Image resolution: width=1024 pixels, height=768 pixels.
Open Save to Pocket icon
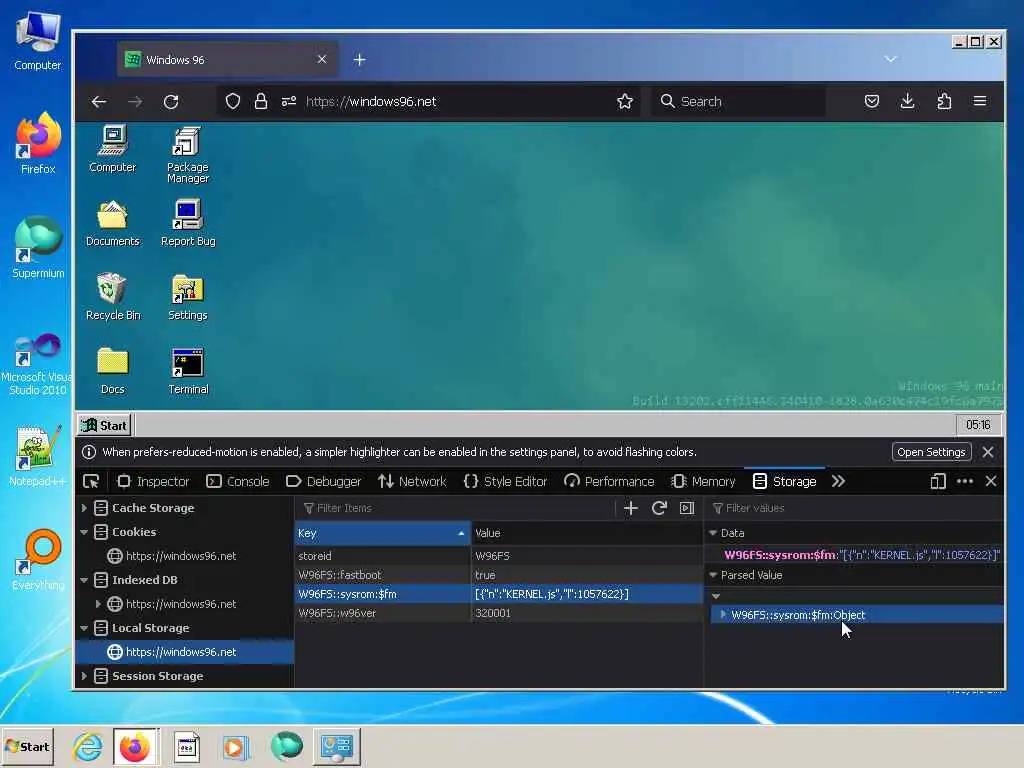click(x=872, y=101)
